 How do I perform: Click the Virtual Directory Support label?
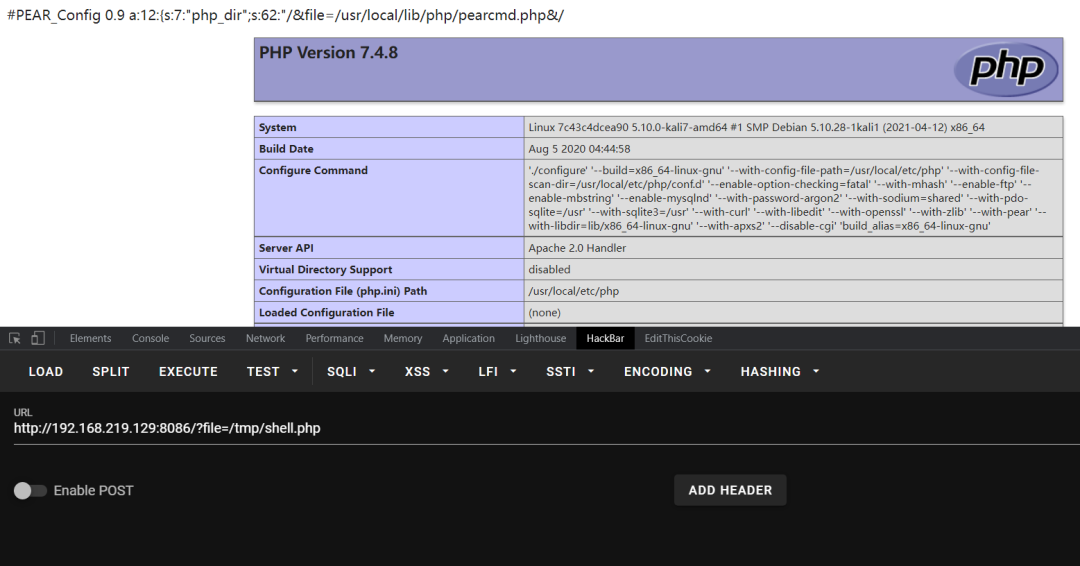[325, 269]
